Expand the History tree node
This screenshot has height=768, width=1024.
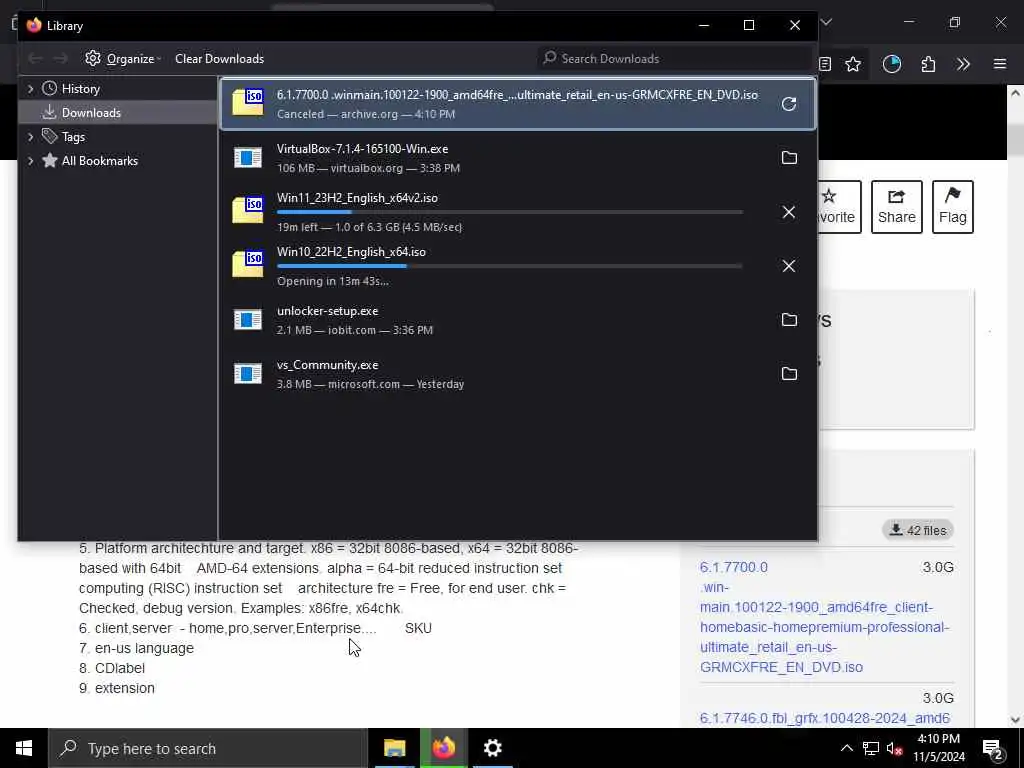tap(30, 89)
